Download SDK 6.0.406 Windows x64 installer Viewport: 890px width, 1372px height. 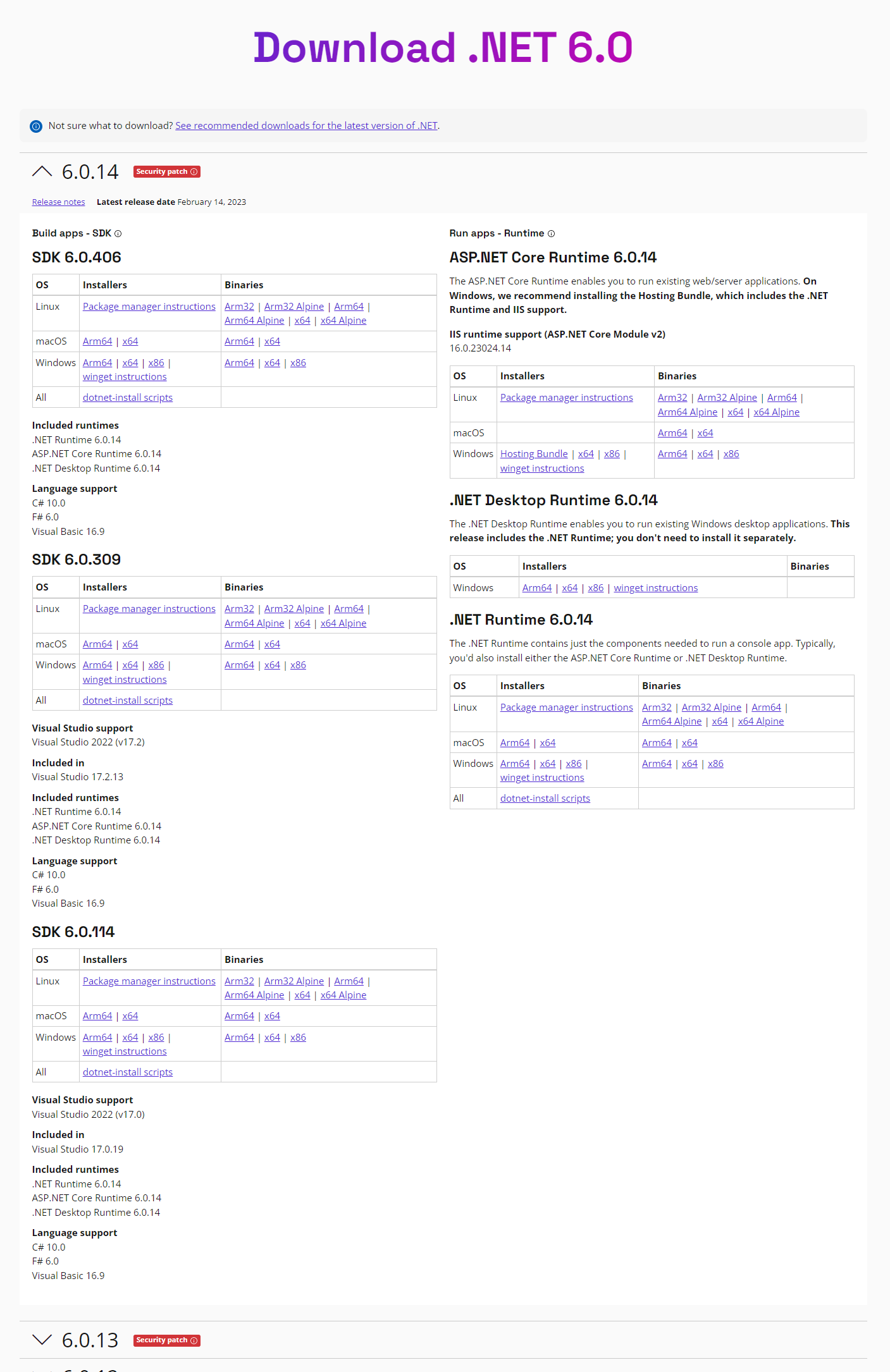[x=130, y=362]
